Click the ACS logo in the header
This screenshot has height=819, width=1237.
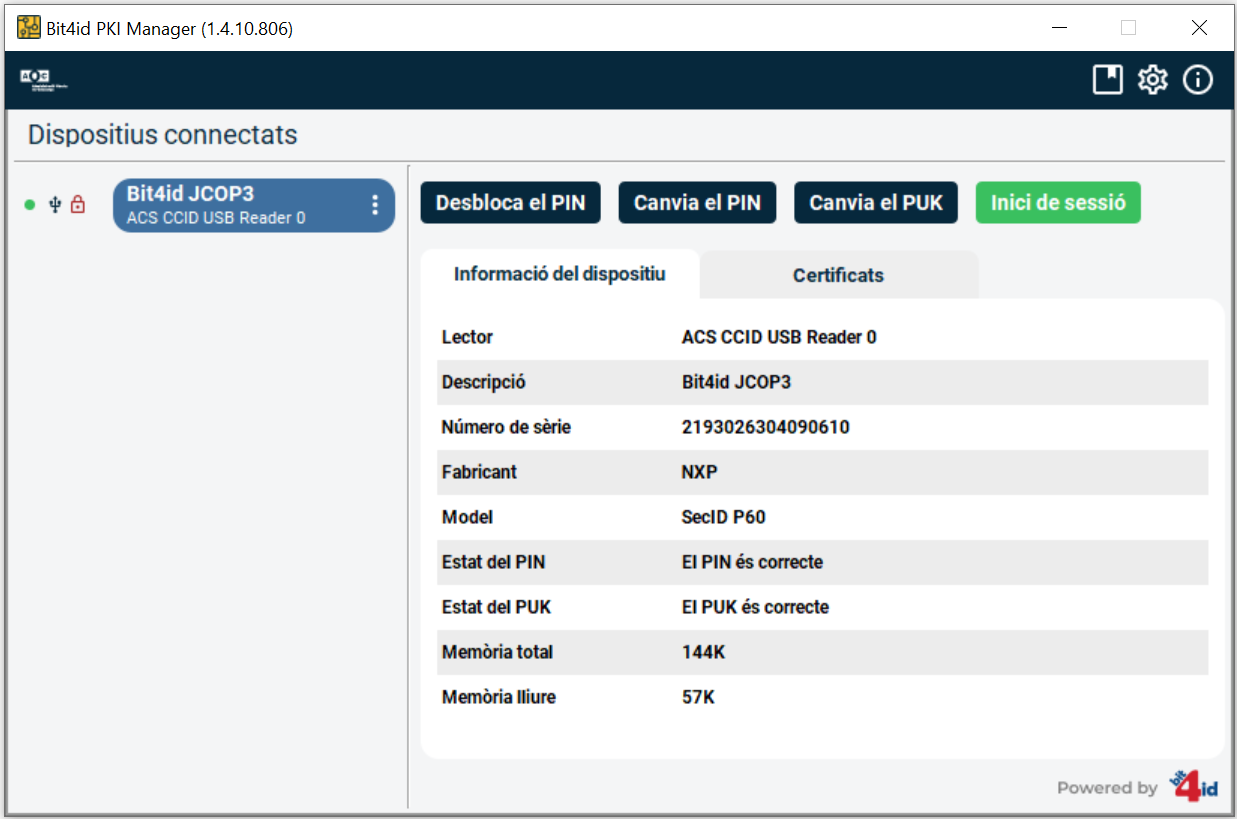pos(43,80)
